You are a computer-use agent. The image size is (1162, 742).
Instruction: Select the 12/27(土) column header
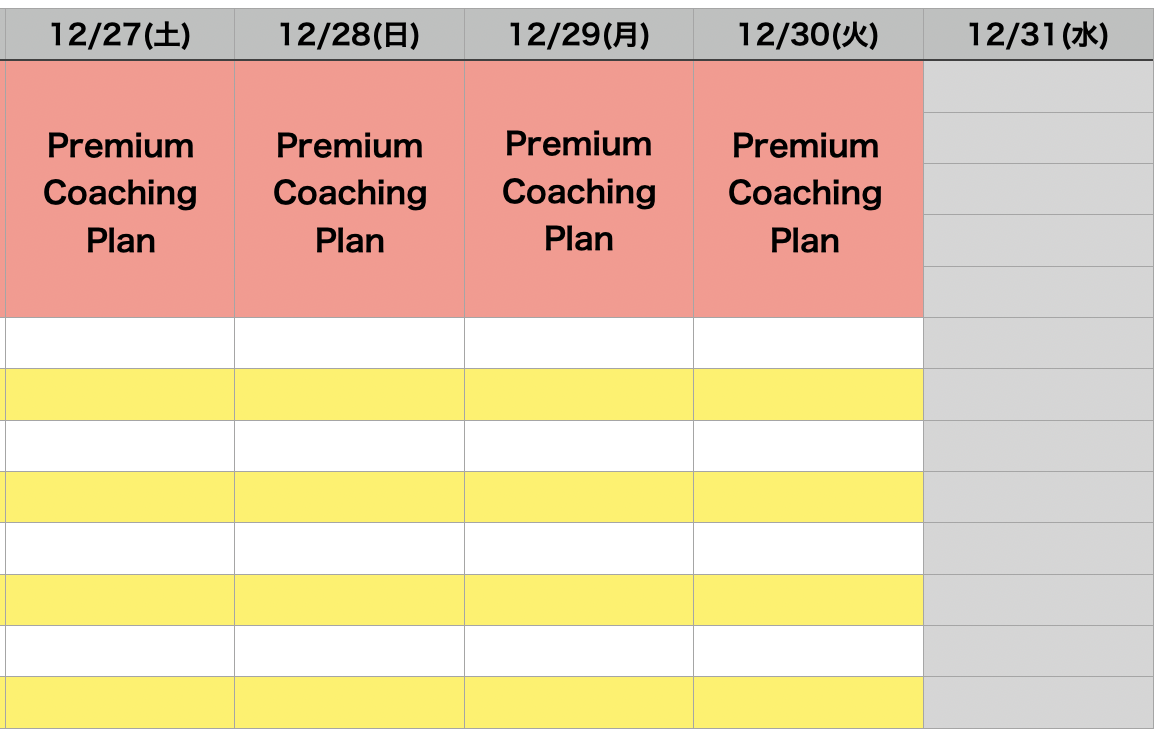pyautogui.click(x=120, y=36)
